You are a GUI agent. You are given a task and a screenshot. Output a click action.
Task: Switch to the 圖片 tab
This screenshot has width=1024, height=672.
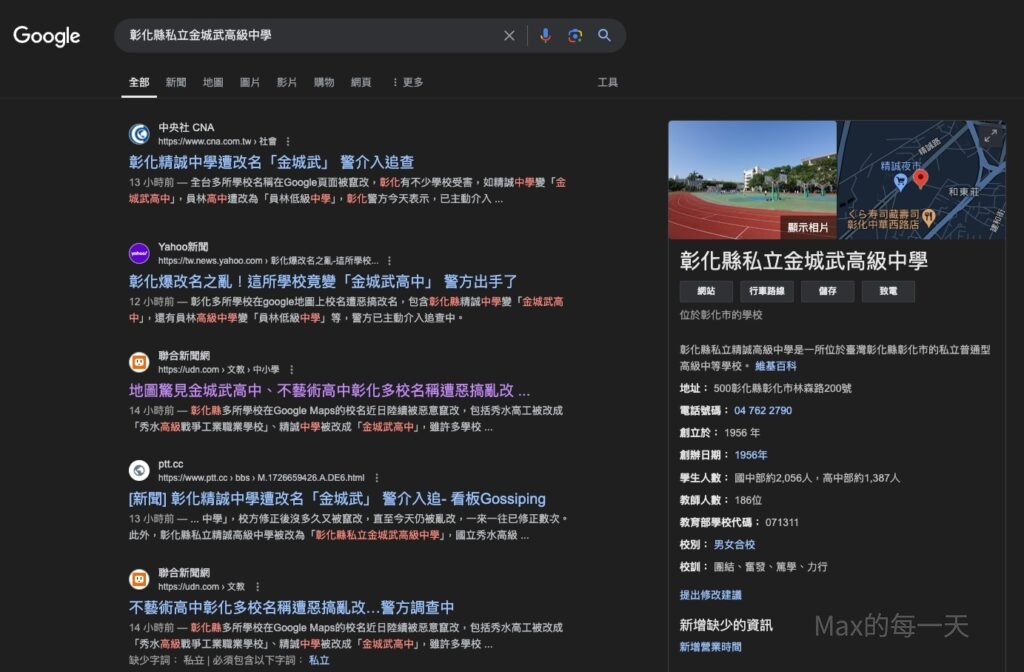[x=250, y=82]
